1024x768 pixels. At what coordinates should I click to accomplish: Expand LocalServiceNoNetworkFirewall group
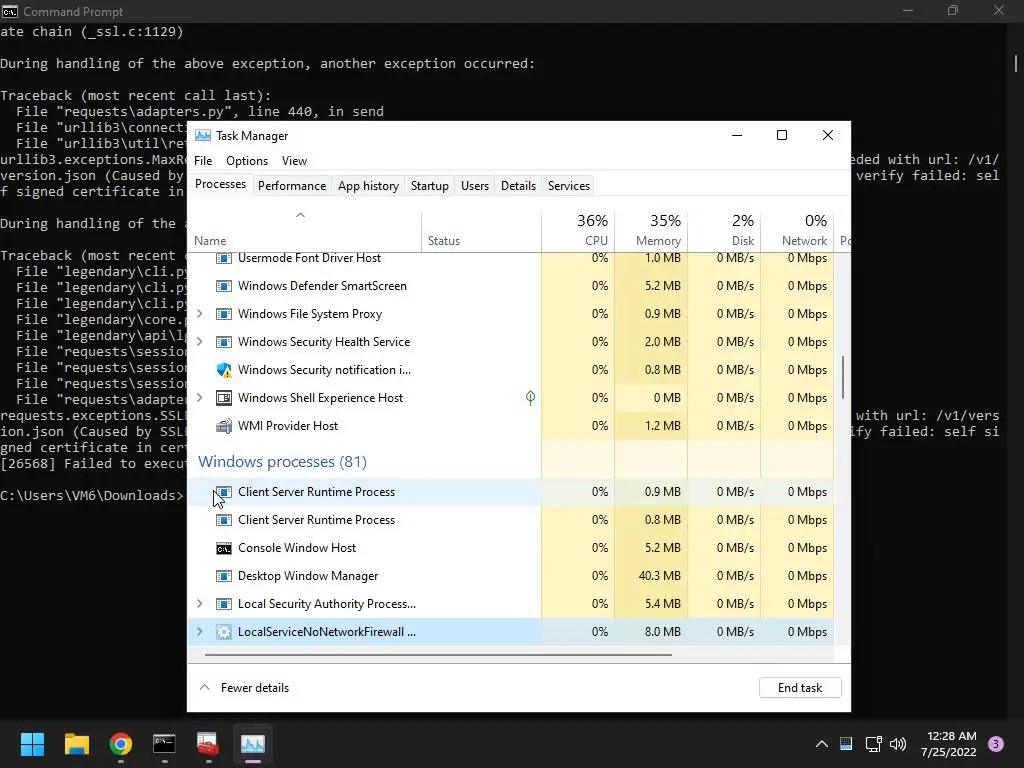(200, 632)
